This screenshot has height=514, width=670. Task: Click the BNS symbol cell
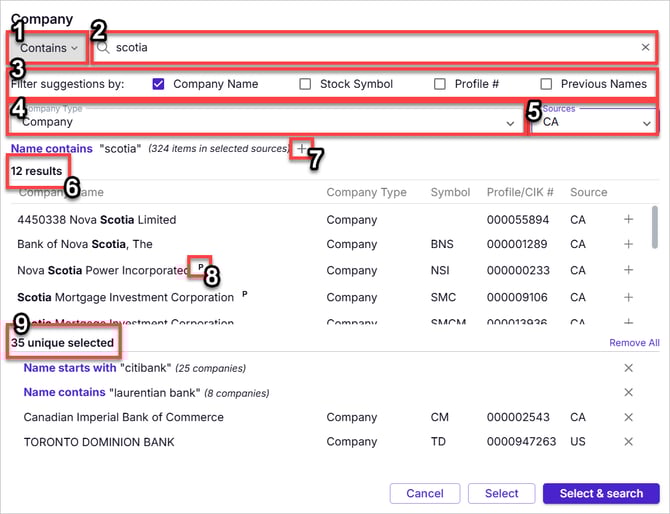point(442,244)
